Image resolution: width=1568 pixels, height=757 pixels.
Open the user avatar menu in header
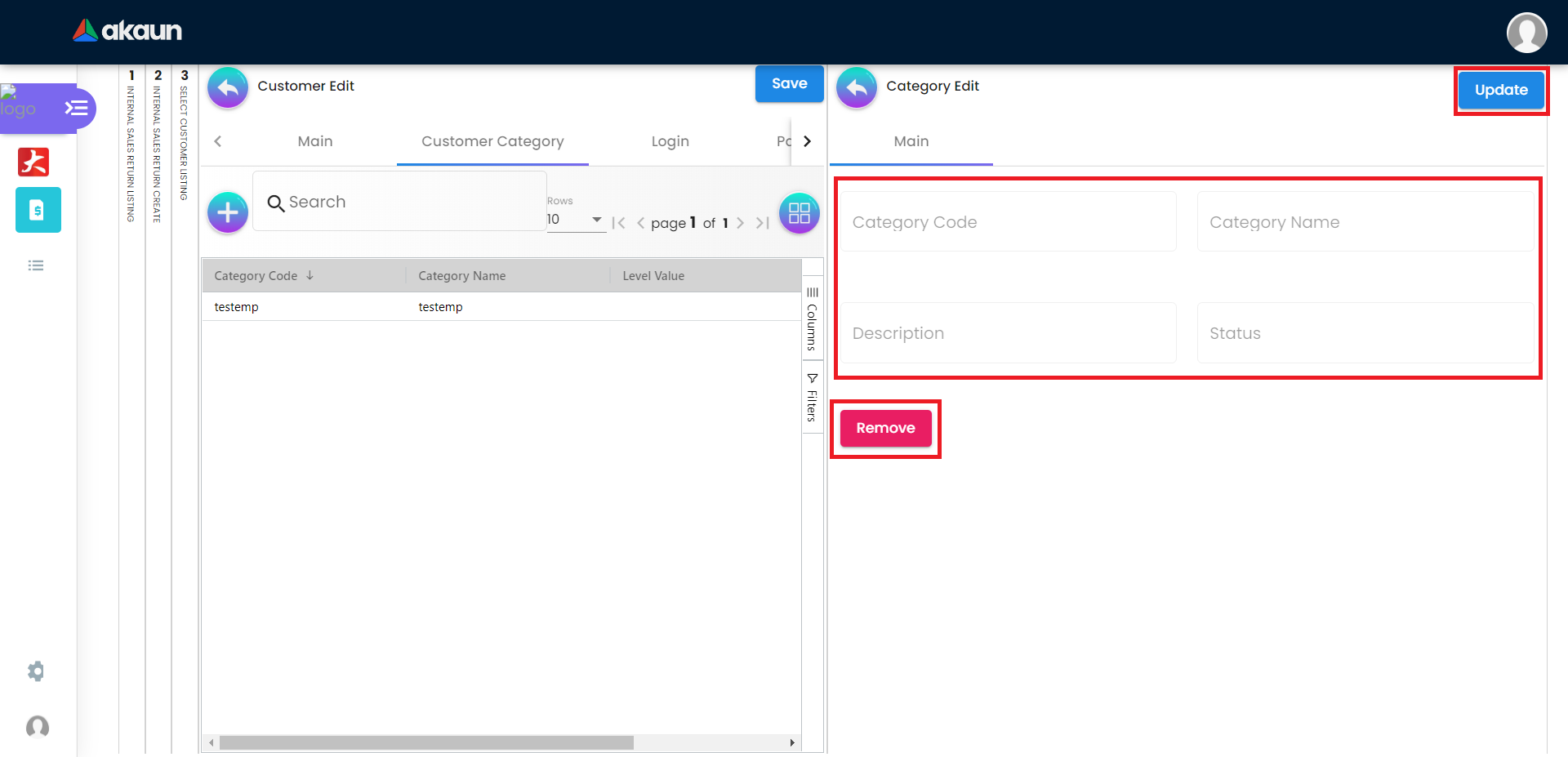click(x=1526, y=33)
